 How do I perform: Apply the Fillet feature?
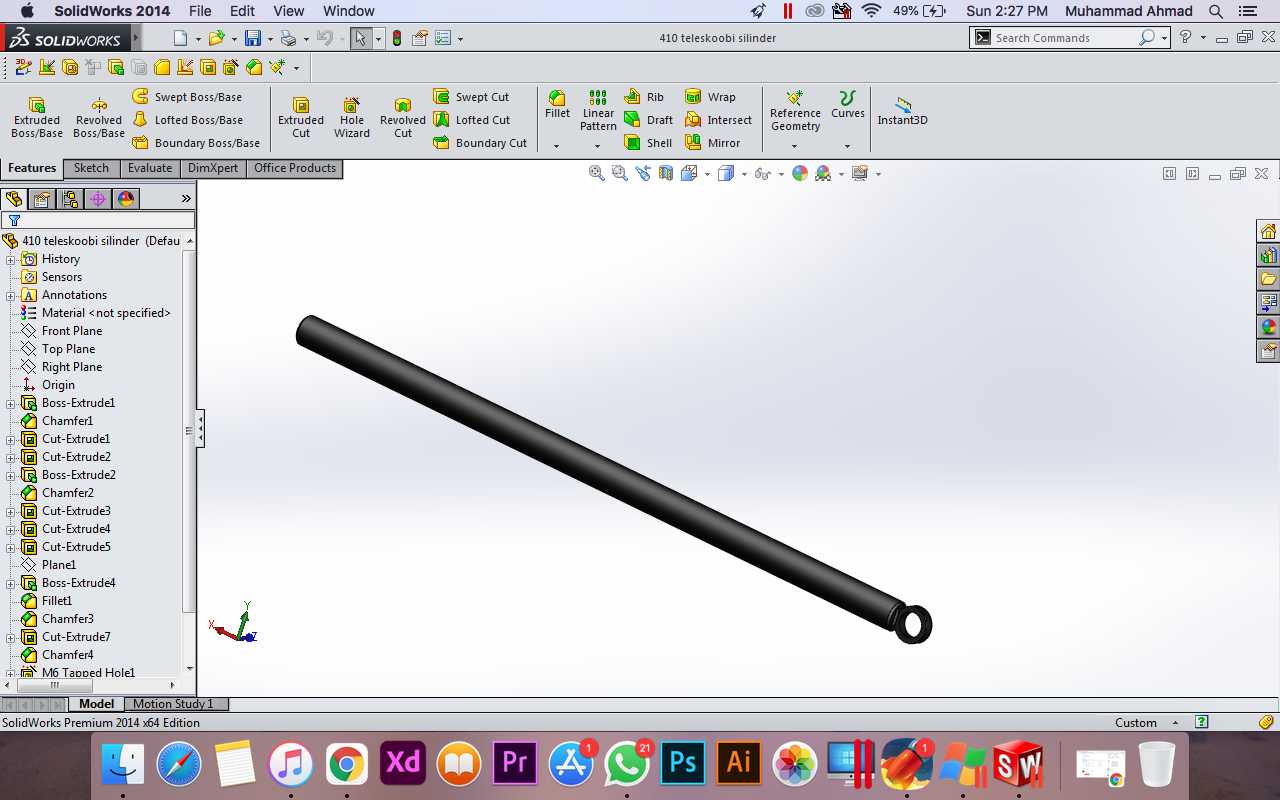click(557, 105)
